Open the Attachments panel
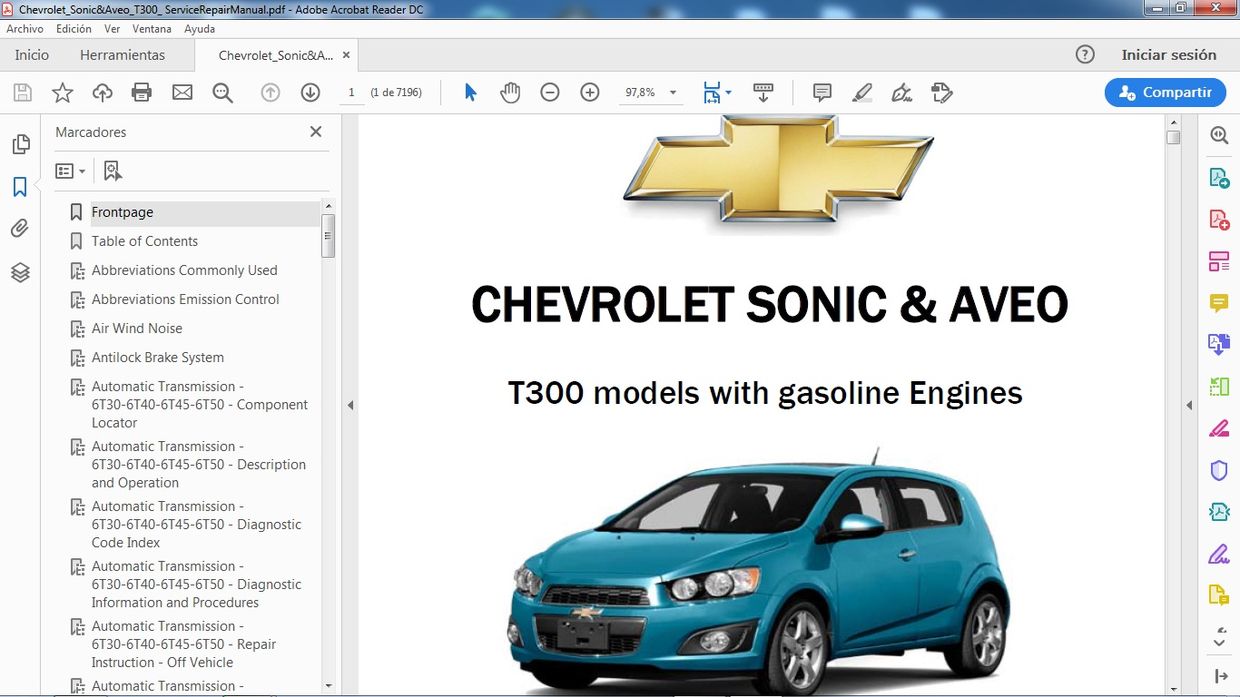Viewport: 1240px width, 697px height. (x=21, y=228)
